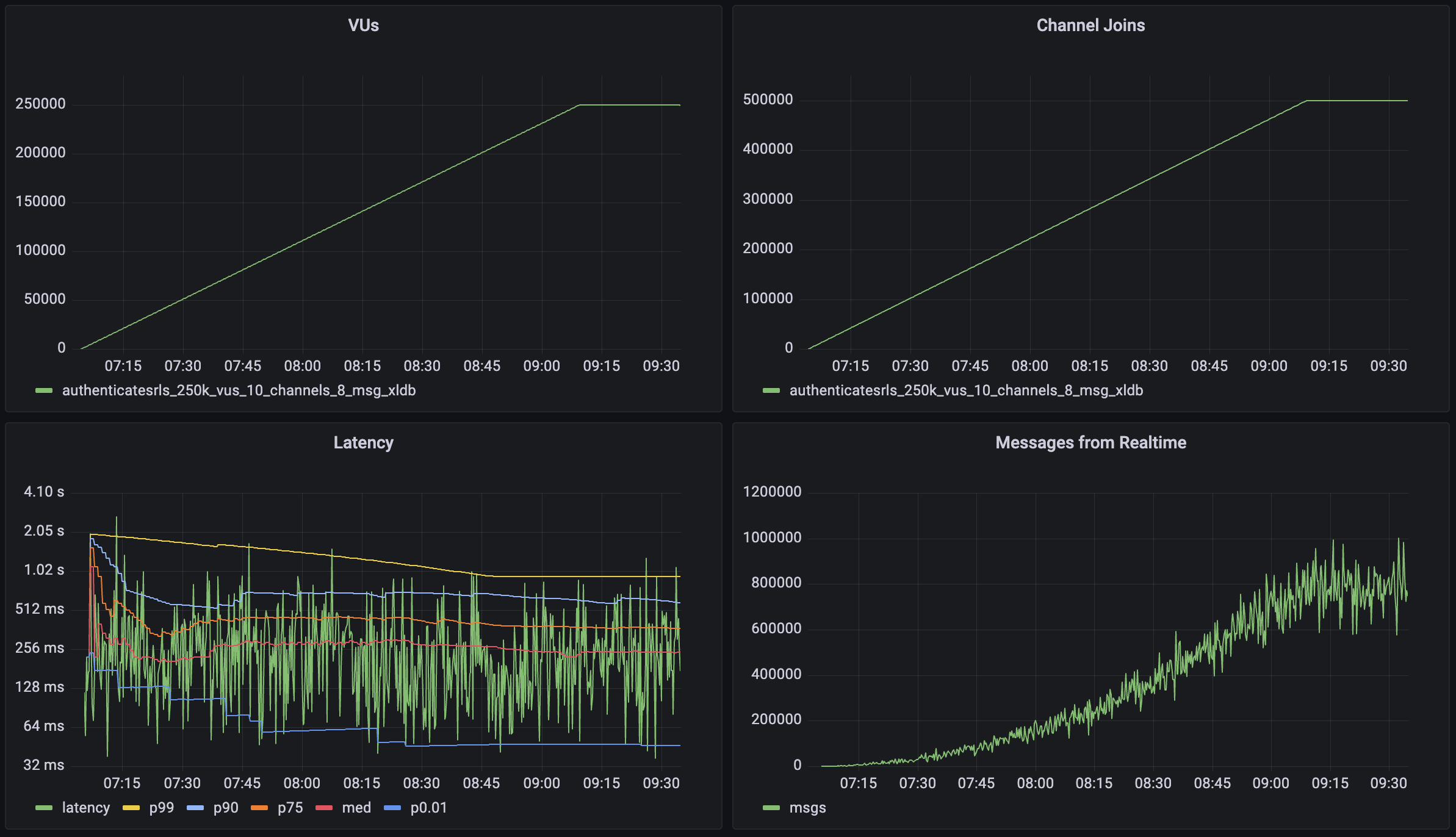Click the p0.01 legend label
This screenshot has height=837, width=1456.
(x=428, y=808)
